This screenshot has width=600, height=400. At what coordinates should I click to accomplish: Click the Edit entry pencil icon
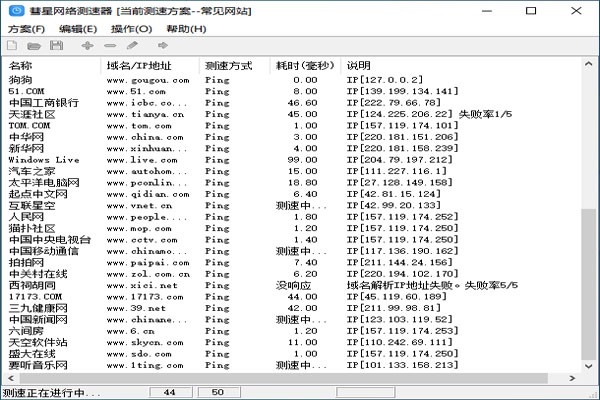coord(132,46)
